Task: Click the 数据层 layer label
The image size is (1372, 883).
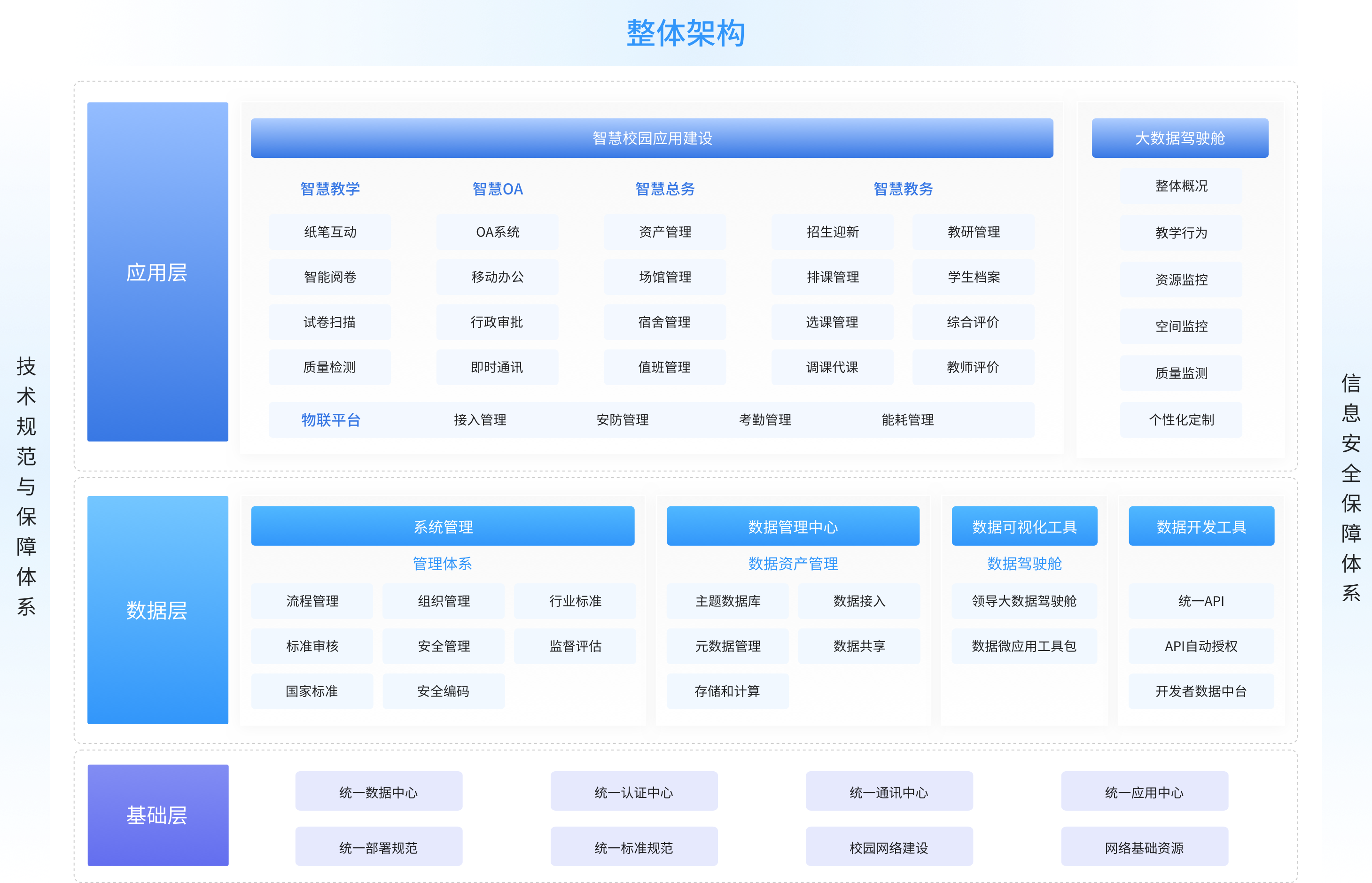Action: click(157, 612)
